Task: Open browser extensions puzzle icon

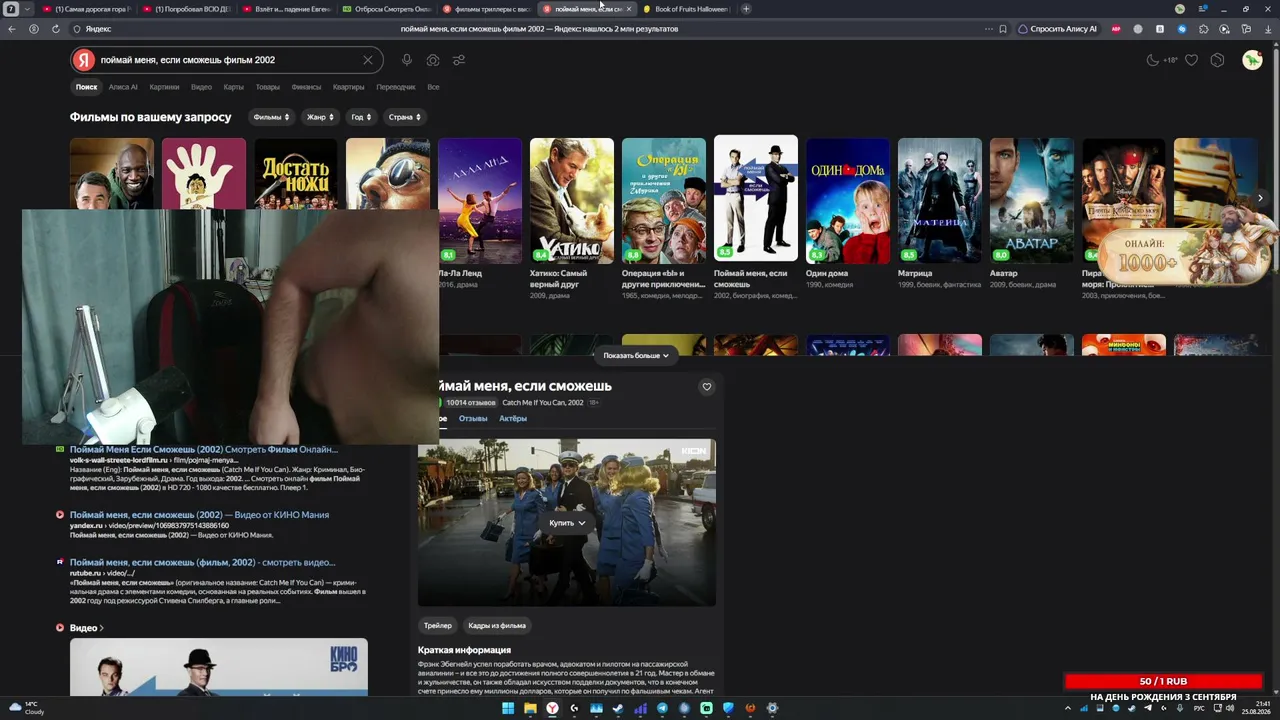Action: click(1203, 29)
